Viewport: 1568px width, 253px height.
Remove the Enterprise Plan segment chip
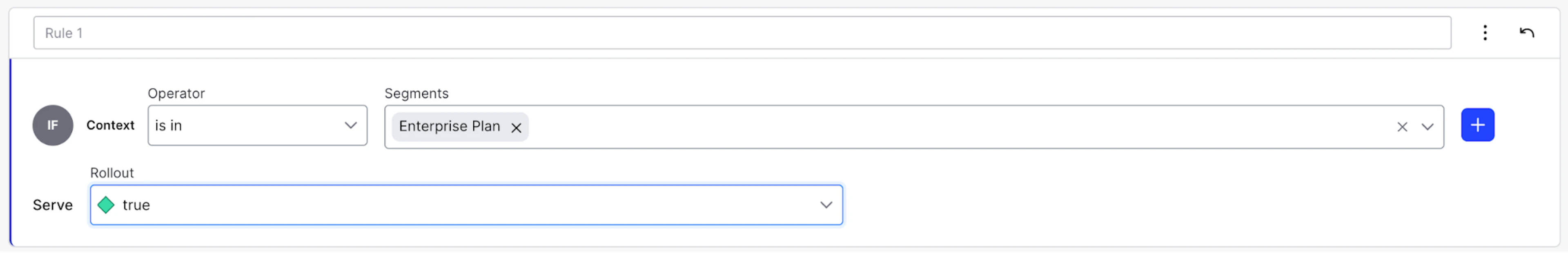[517, 128]
